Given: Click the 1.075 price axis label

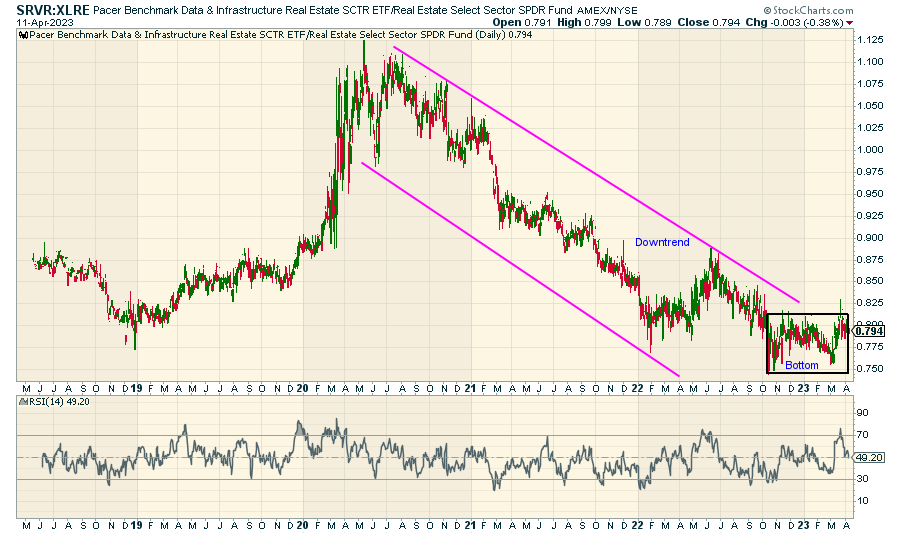Looking at the screenshot, I should [x=870, y=84].
